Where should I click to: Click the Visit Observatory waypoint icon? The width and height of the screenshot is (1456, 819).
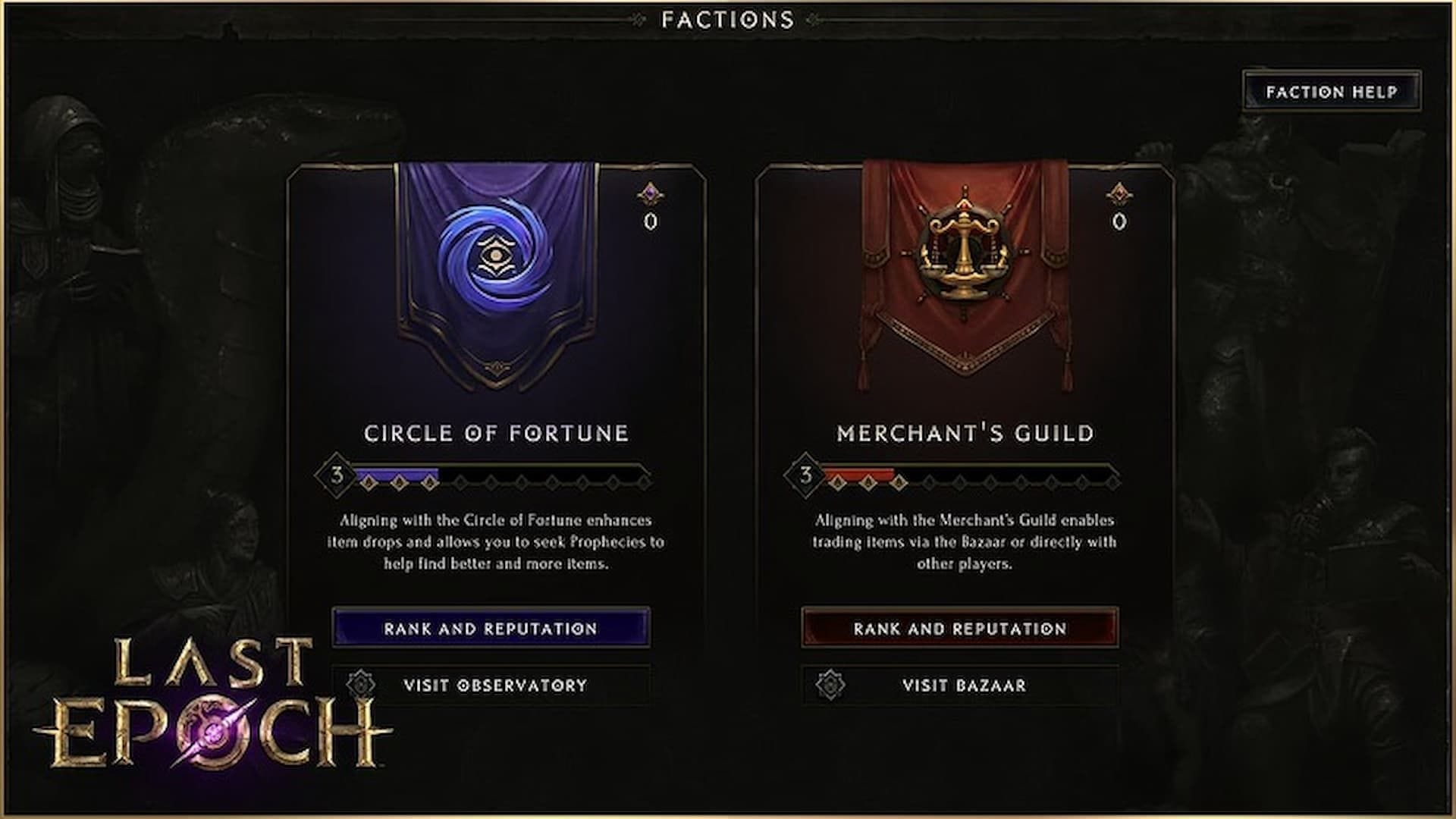coord(361,685)
